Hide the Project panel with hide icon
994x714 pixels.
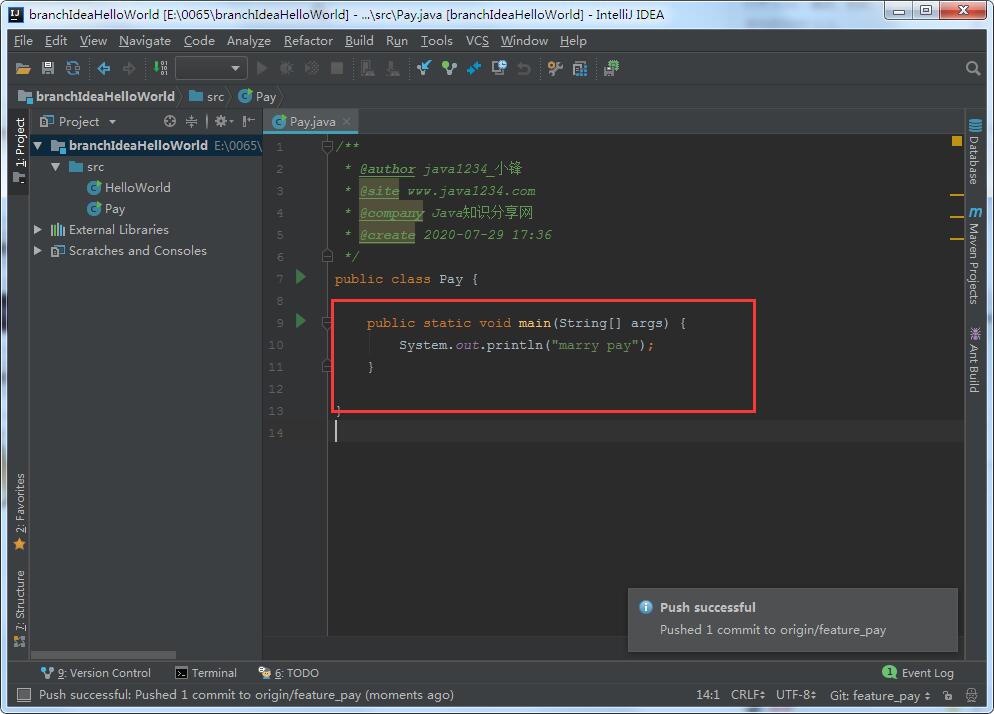(248, 121)
